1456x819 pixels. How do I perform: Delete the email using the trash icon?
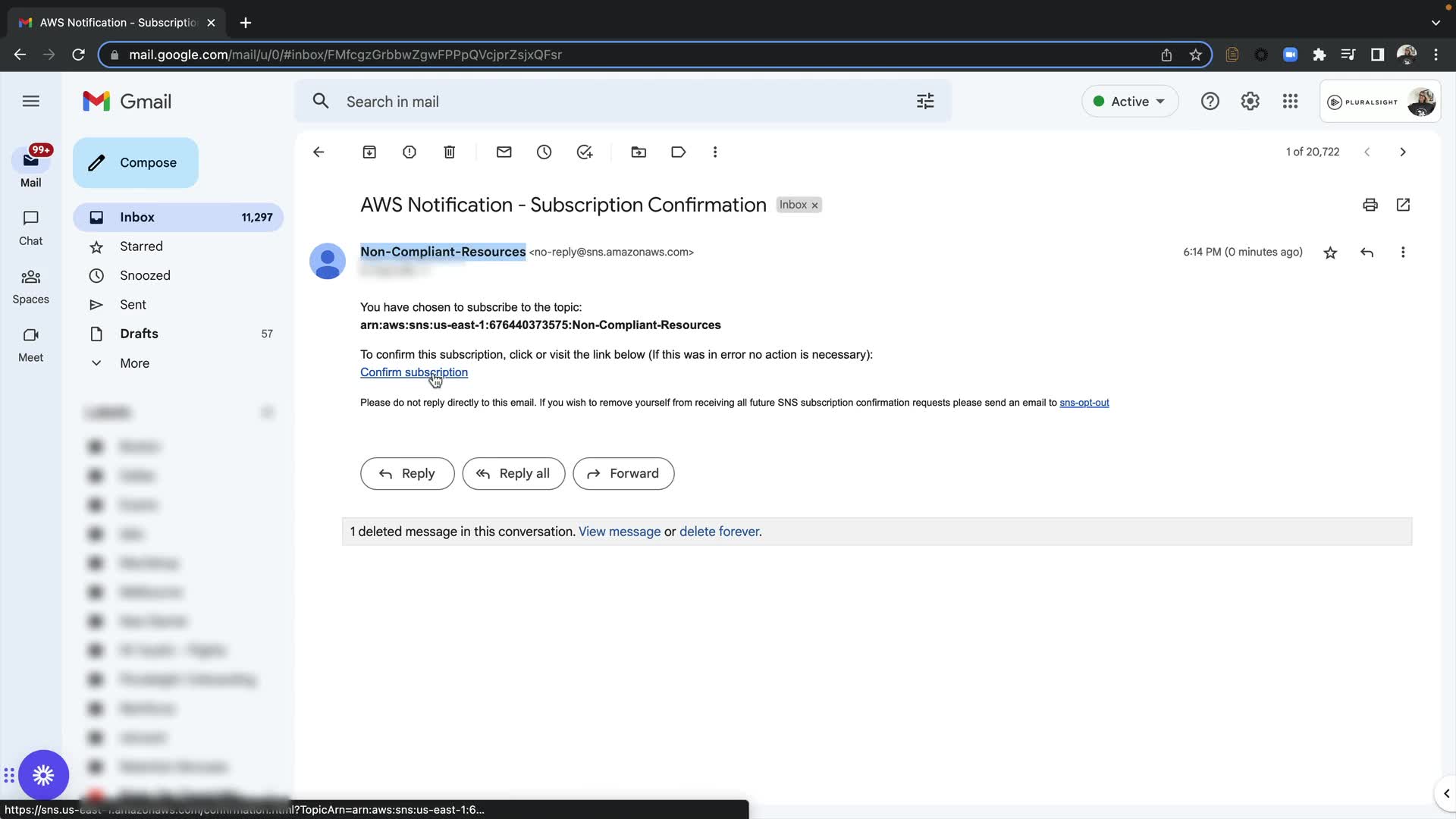(x=450, y=152)
